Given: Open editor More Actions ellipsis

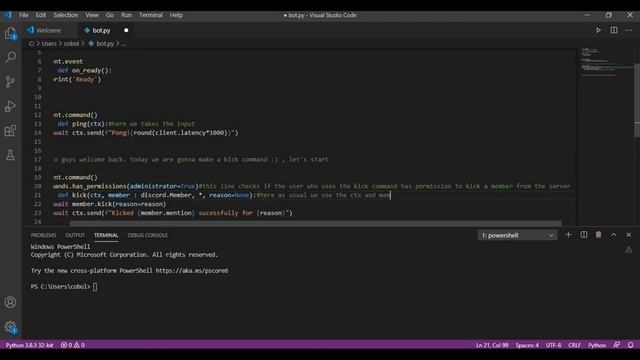Looking at the screenshot, I should click(629, 30).
